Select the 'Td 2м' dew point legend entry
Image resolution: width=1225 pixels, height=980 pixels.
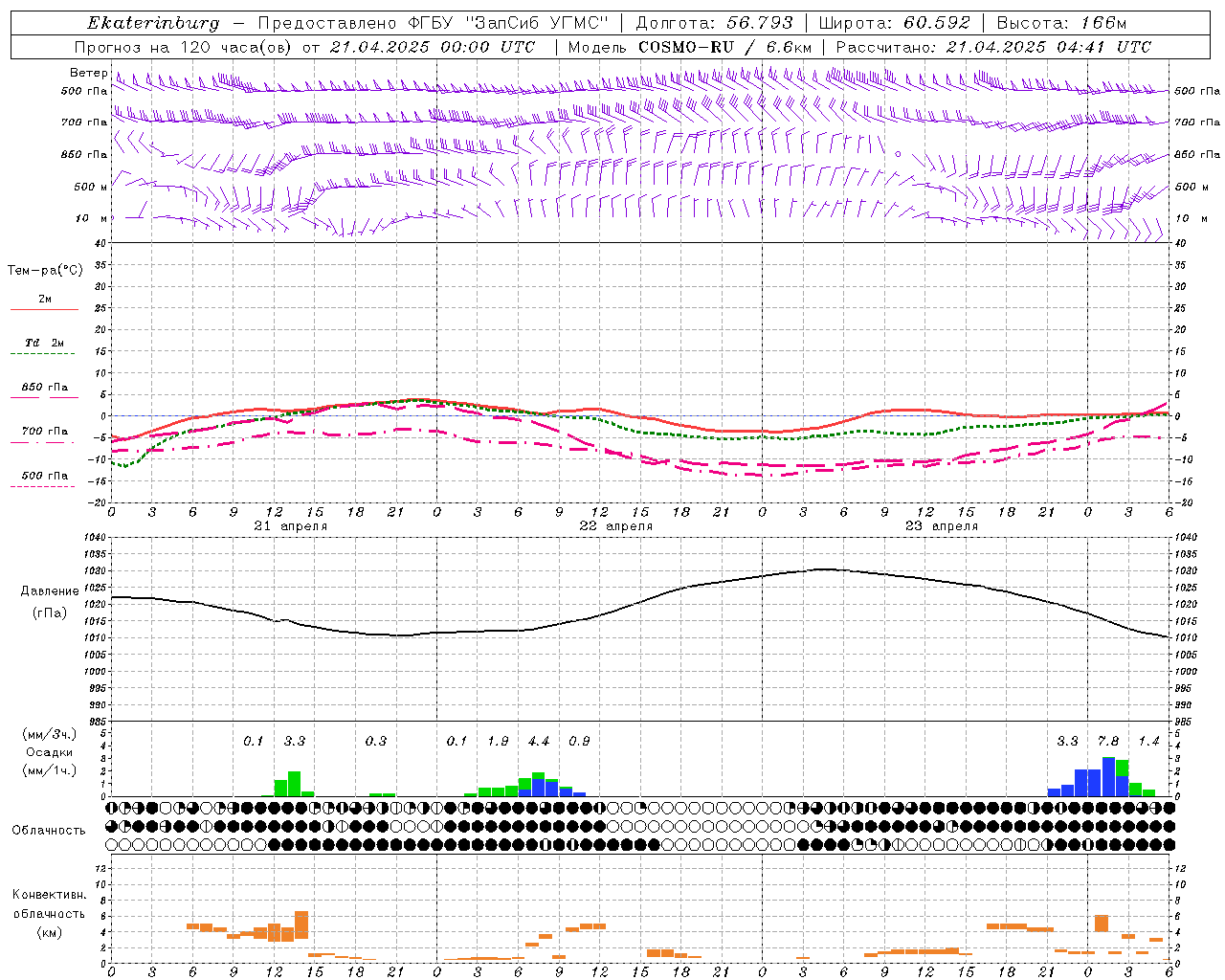44,343
